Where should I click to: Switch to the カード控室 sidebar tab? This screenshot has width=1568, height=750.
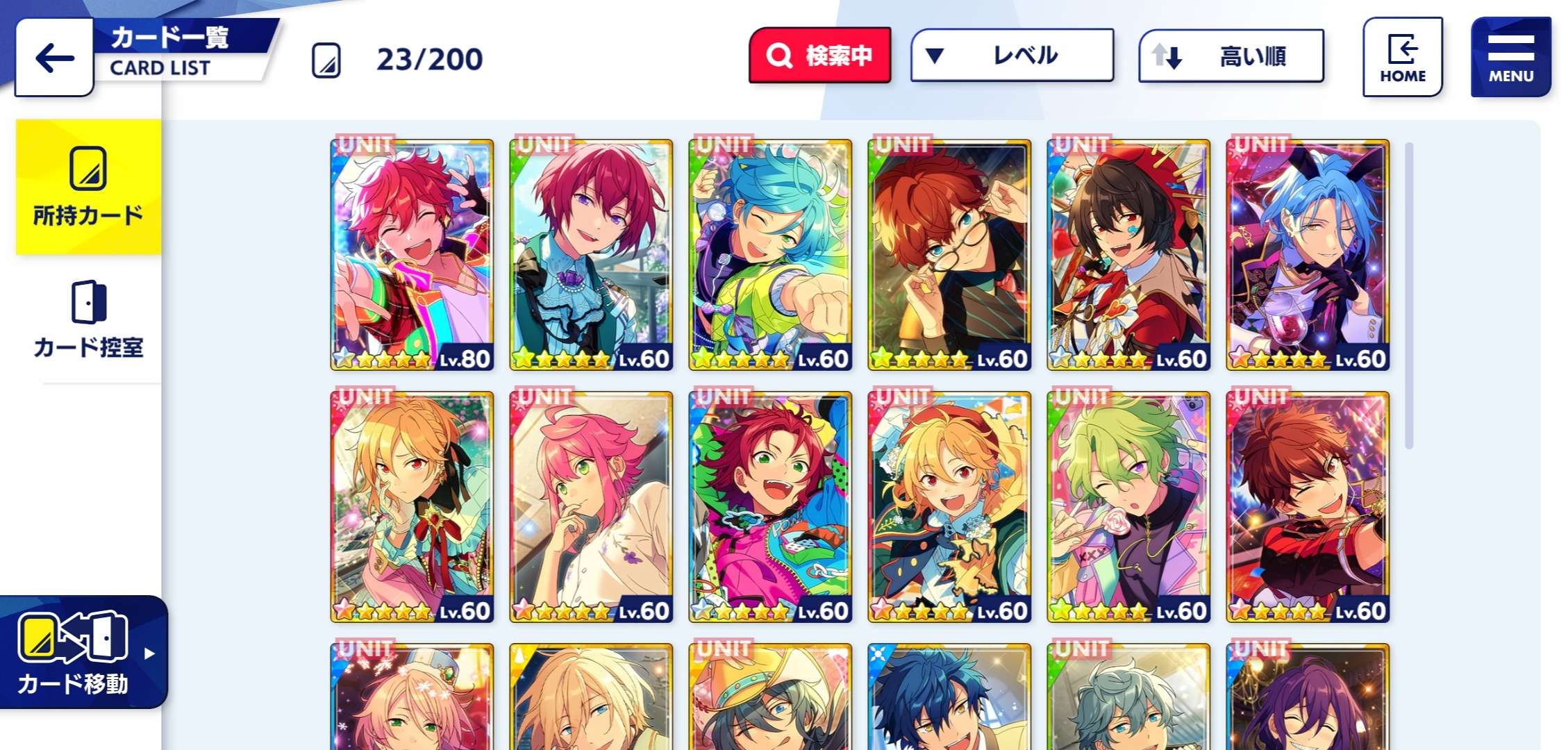pos(88,319)
